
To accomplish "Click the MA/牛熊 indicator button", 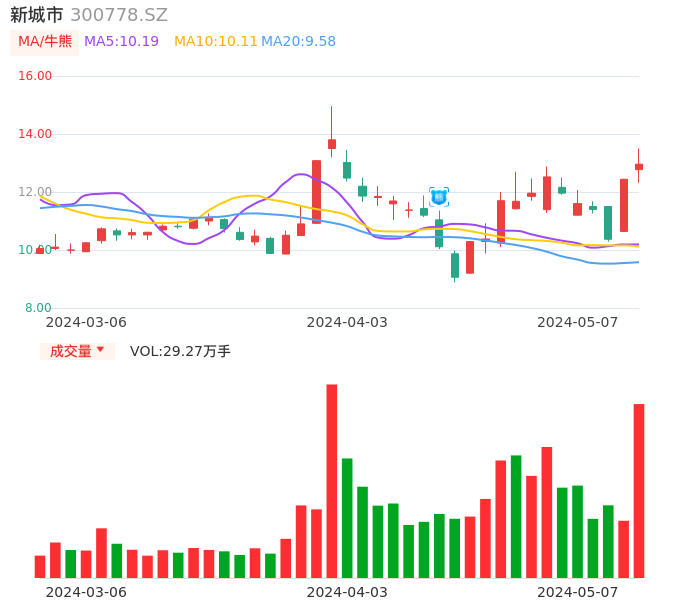I will (44, 42).
